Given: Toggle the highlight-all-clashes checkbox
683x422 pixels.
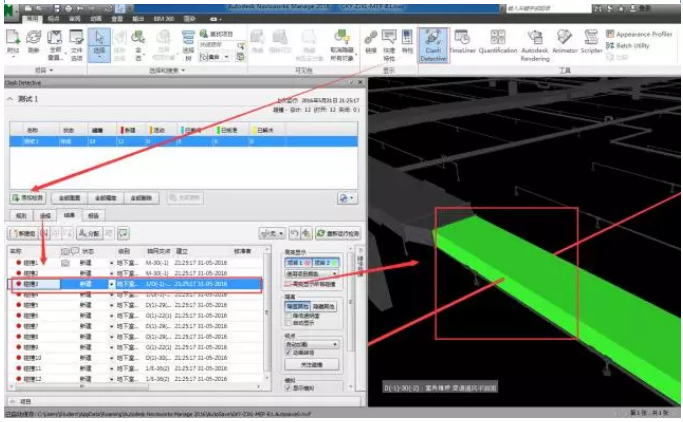Looking at the screenshot, I should 288,284.
